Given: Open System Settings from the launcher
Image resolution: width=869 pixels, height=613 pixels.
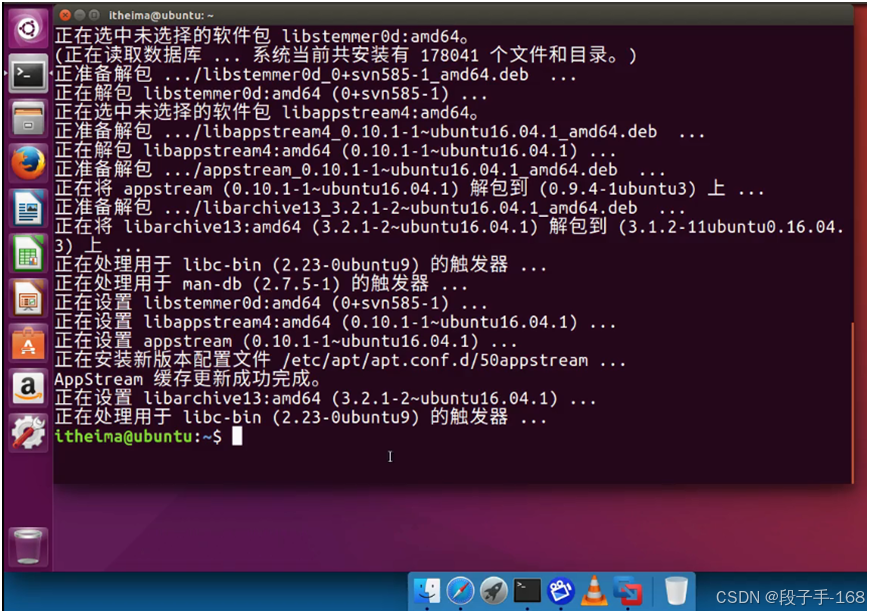Looking at the screenshot, I should 28,433.
